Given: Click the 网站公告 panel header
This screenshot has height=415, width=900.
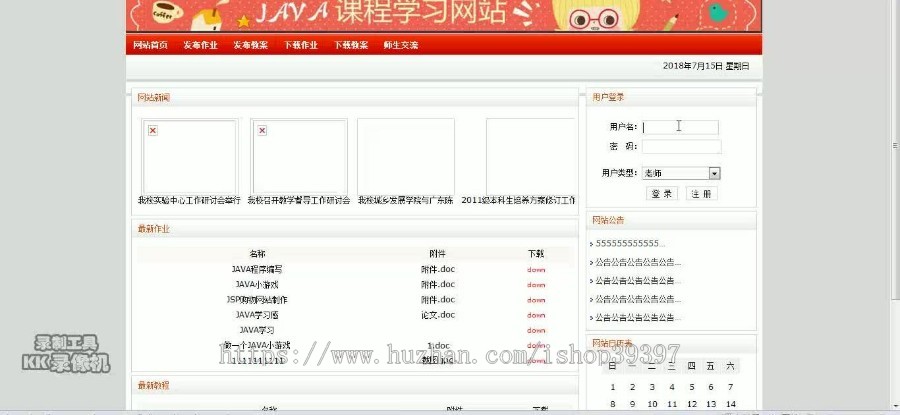Looking at the screenshot, I should click(x=608, y=220).
